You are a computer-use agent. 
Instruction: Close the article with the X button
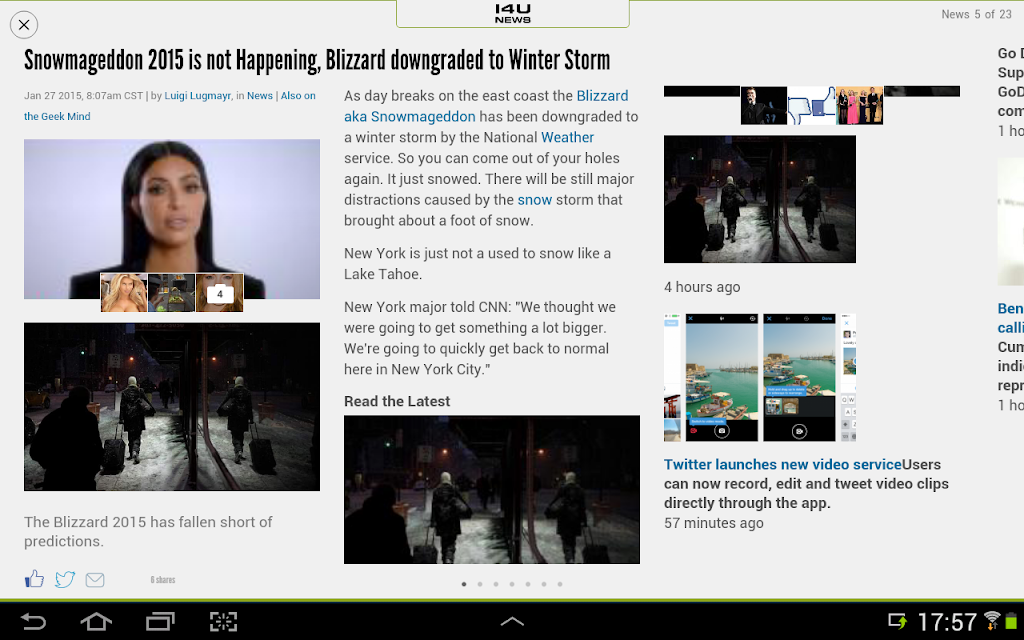coord(24,25)
